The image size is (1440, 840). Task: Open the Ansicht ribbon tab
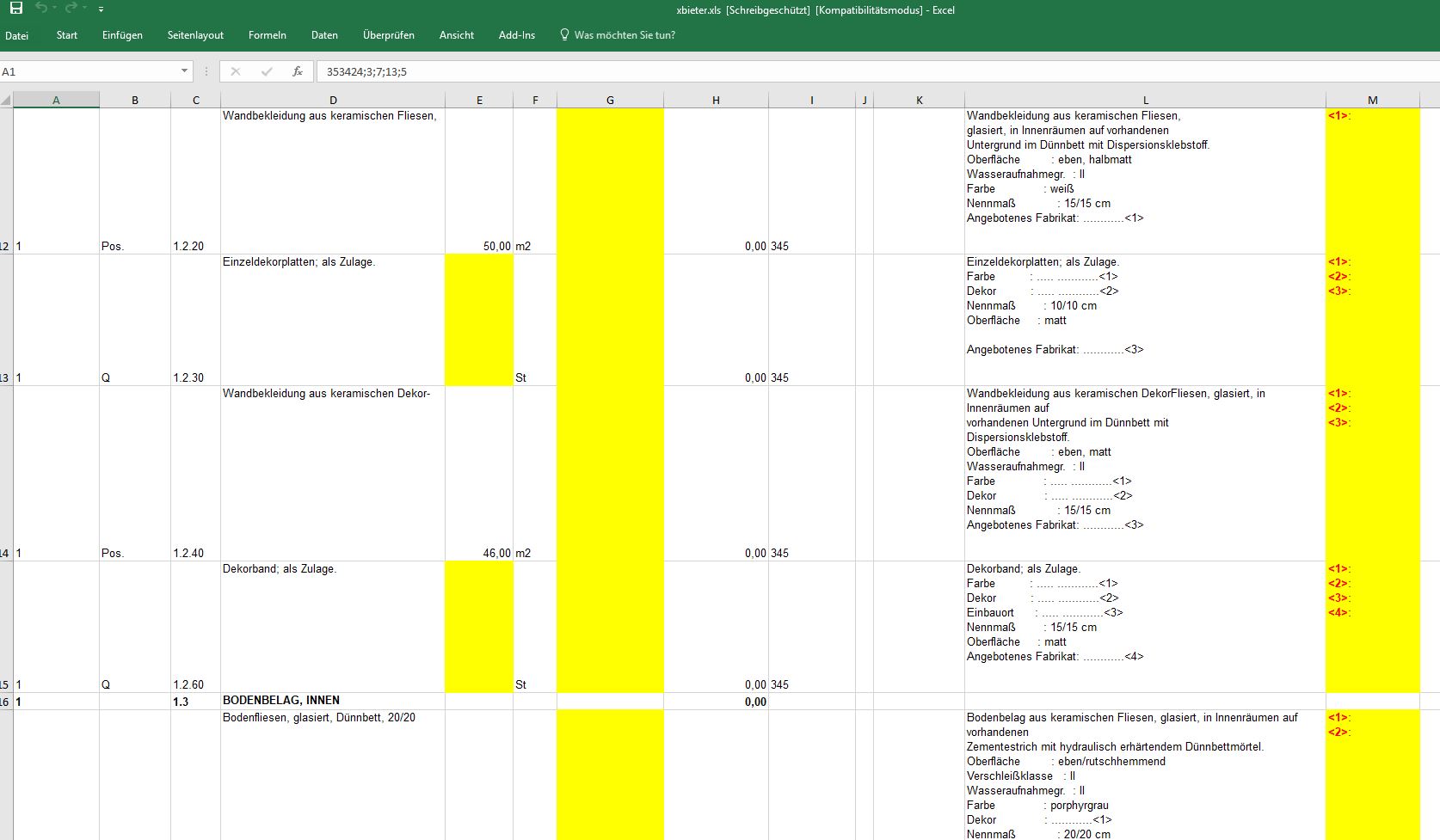click(456, 35)
